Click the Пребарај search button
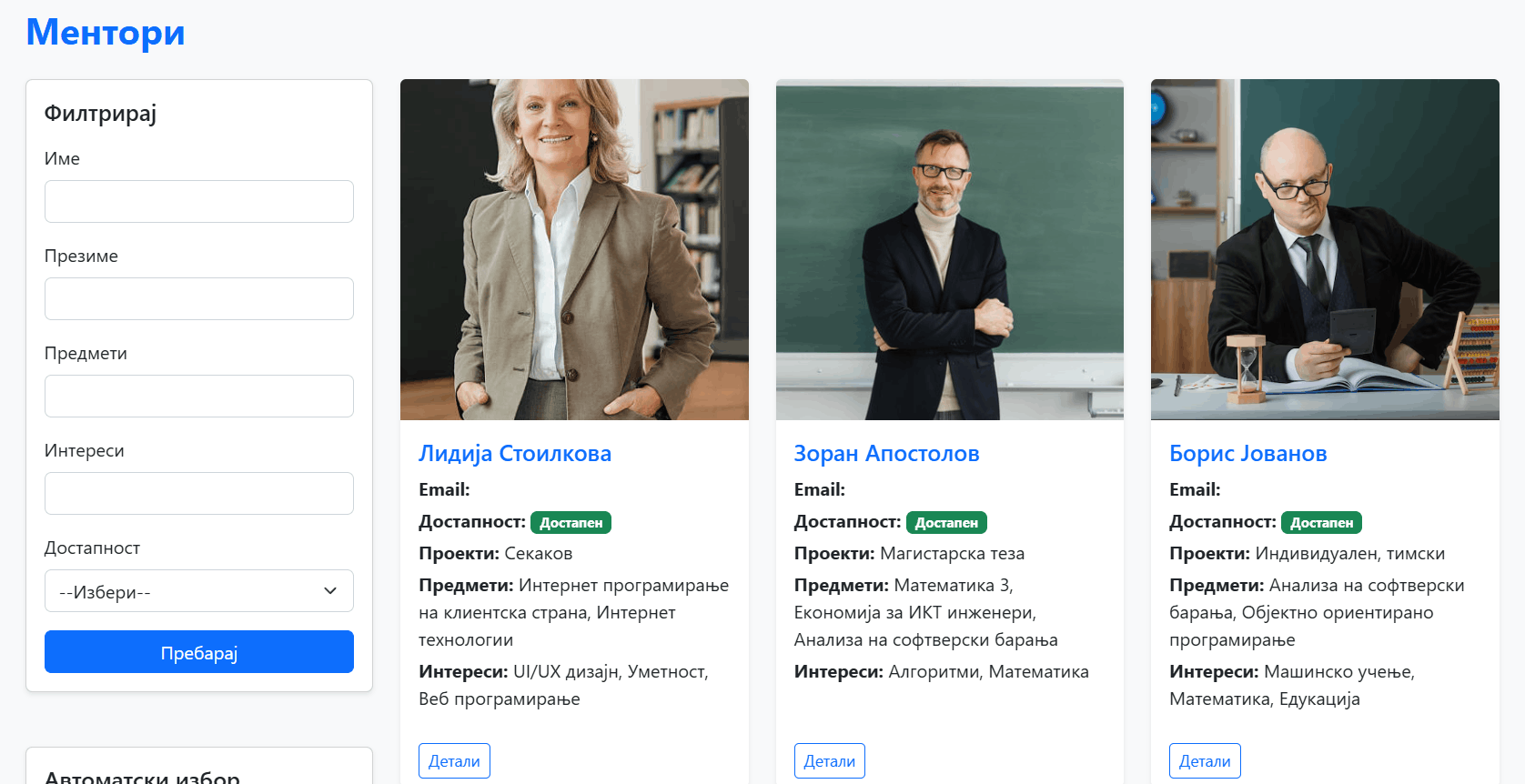 pyautogui.click(x=199, y=652)
